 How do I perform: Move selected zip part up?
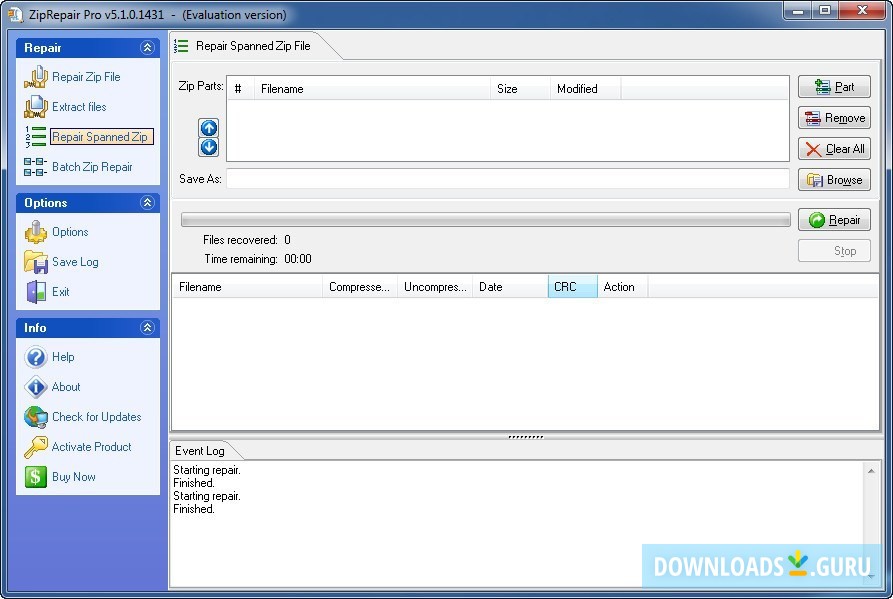(208, 128)
